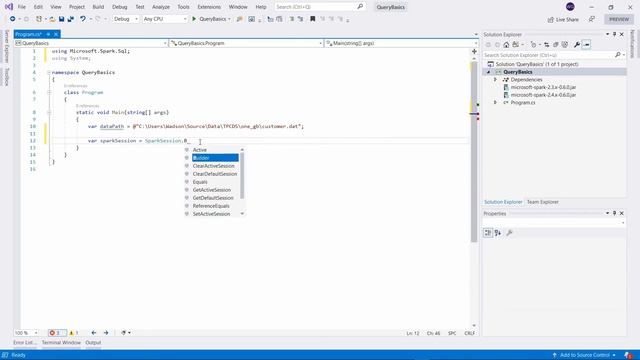Select ClearActiveSession in completion list
640x360 pixels.
pyautogui.click(x=213, y=166)
